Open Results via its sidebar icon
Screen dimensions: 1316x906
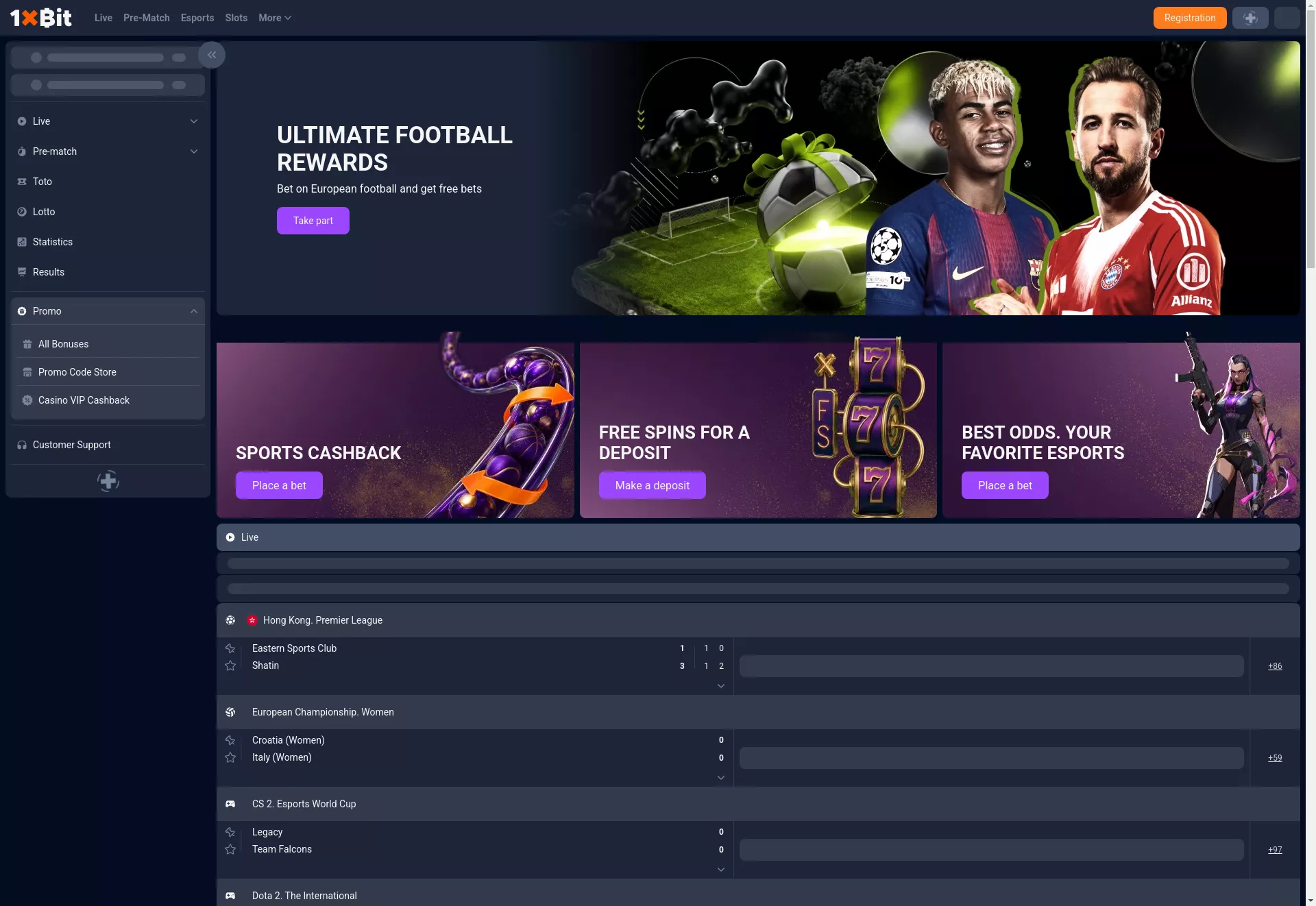coord(22,272)
